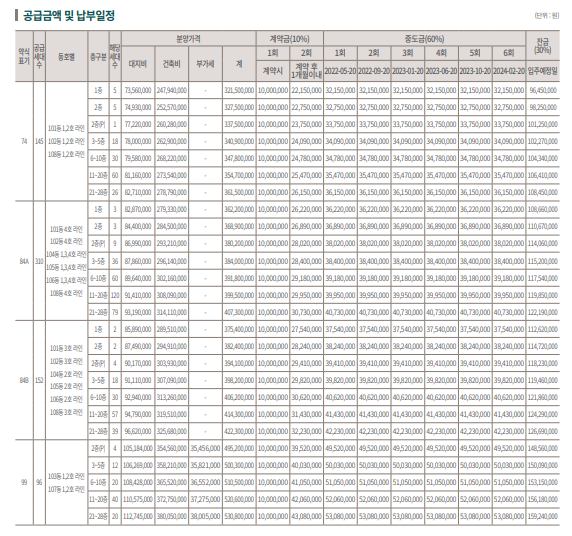Click the '계약 후 1개월이내' header cell
Image resolution: width=572 pixels, height=536 pixels.
click(x=306, y=71)
